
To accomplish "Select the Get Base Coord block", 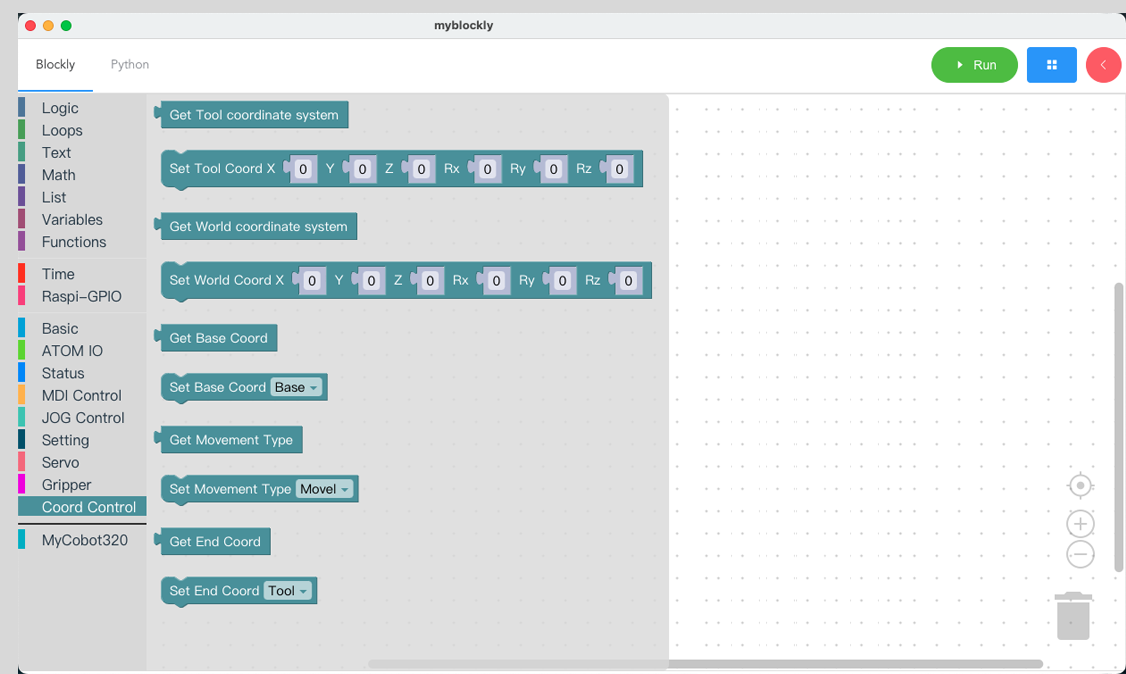I will coord(218,338).
